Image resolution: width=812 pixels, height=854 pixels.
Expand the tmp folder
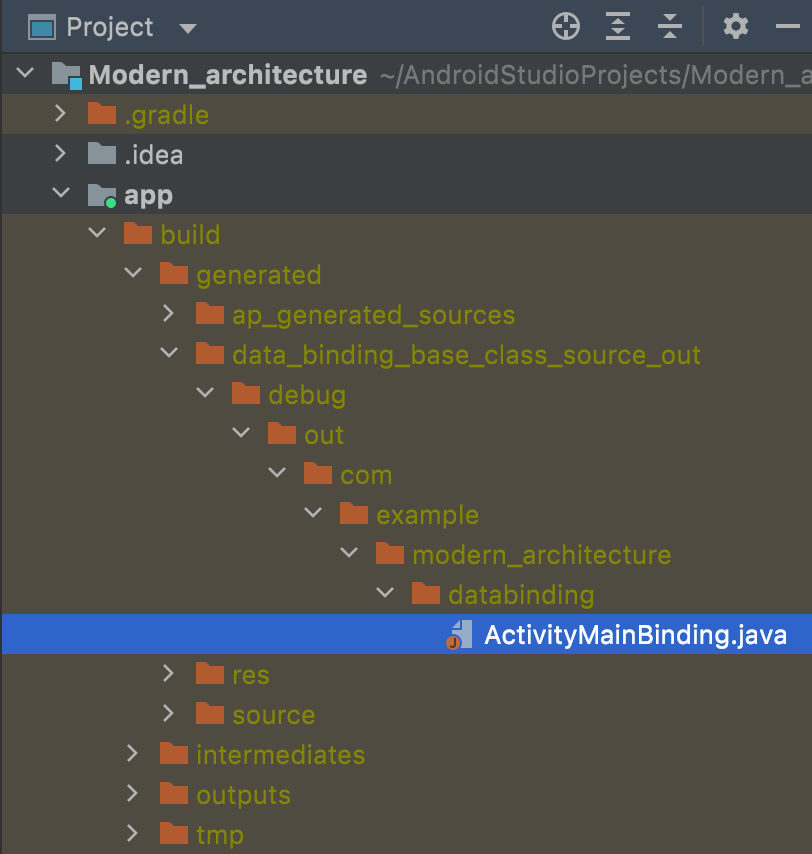pos(132,833)
